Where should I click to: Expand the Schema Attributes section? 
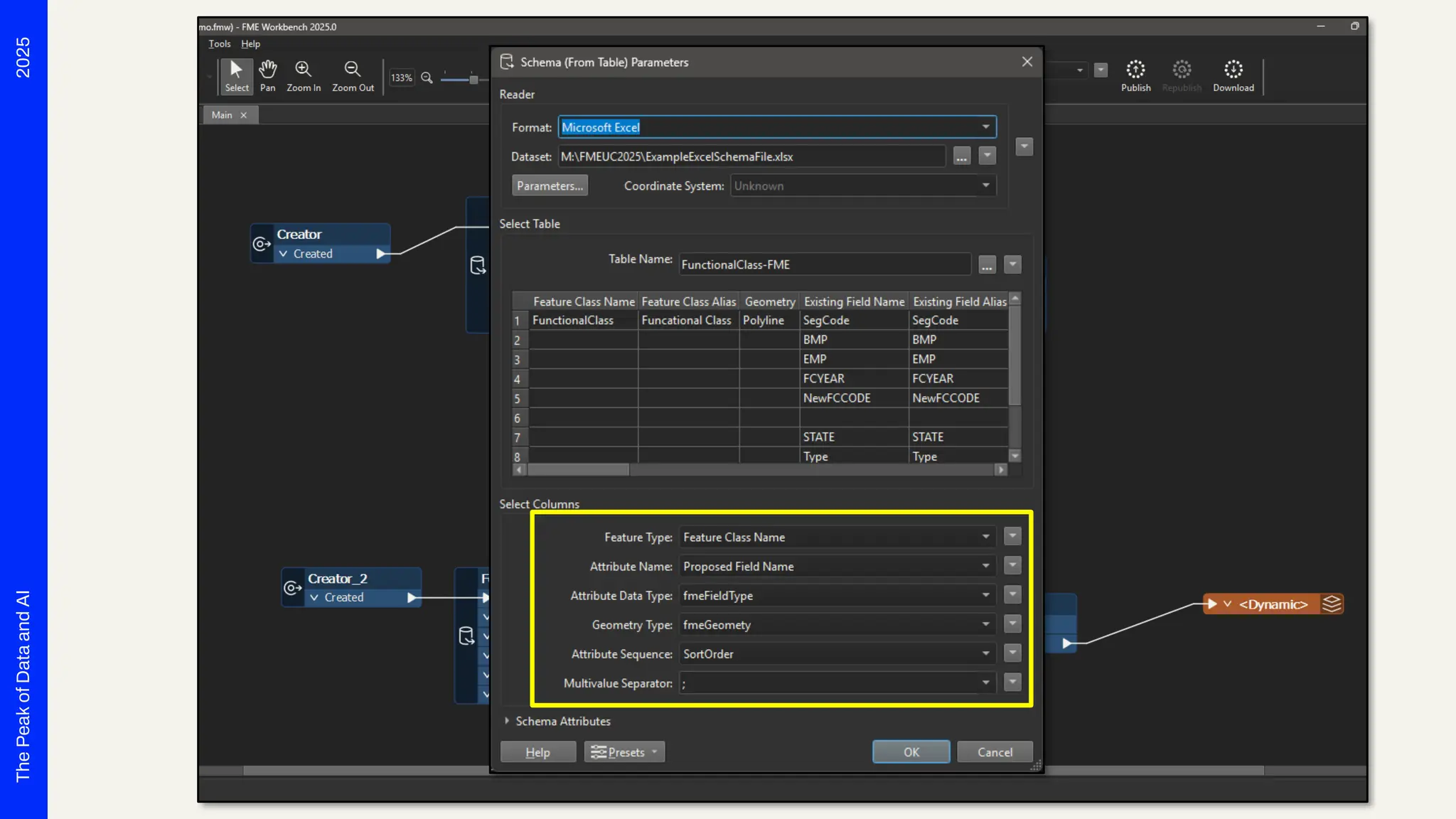point(507,721)
